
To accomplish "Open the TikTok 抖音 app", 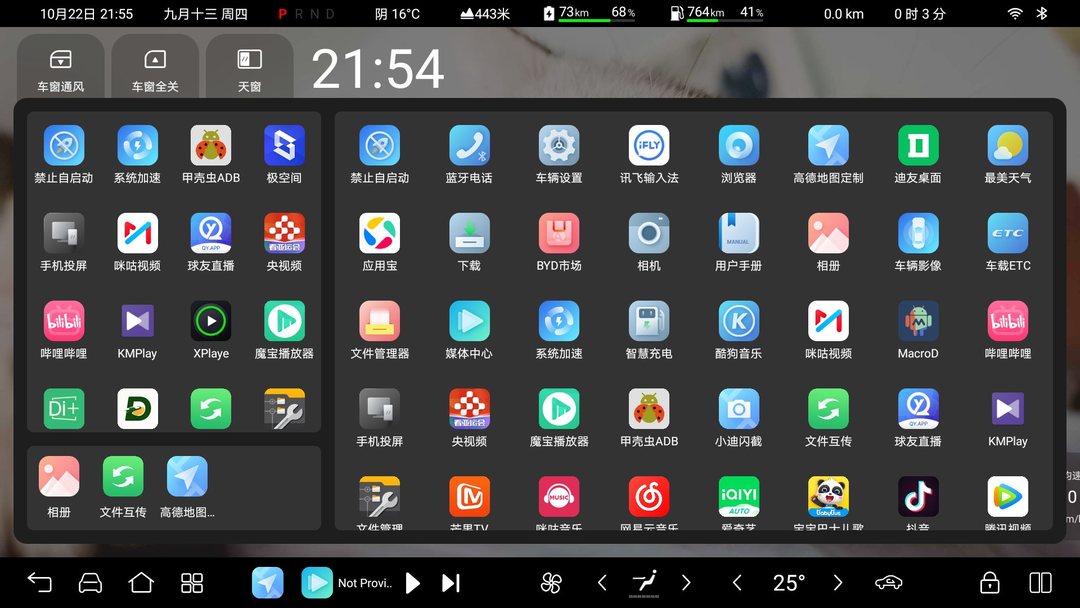I will click(918, 497).
